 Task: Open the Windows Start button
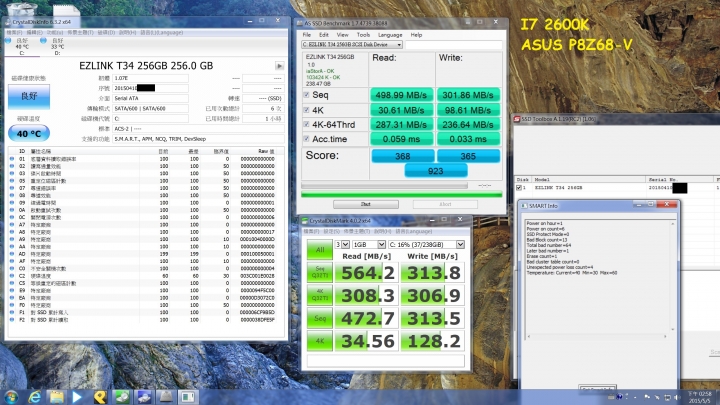11,397
